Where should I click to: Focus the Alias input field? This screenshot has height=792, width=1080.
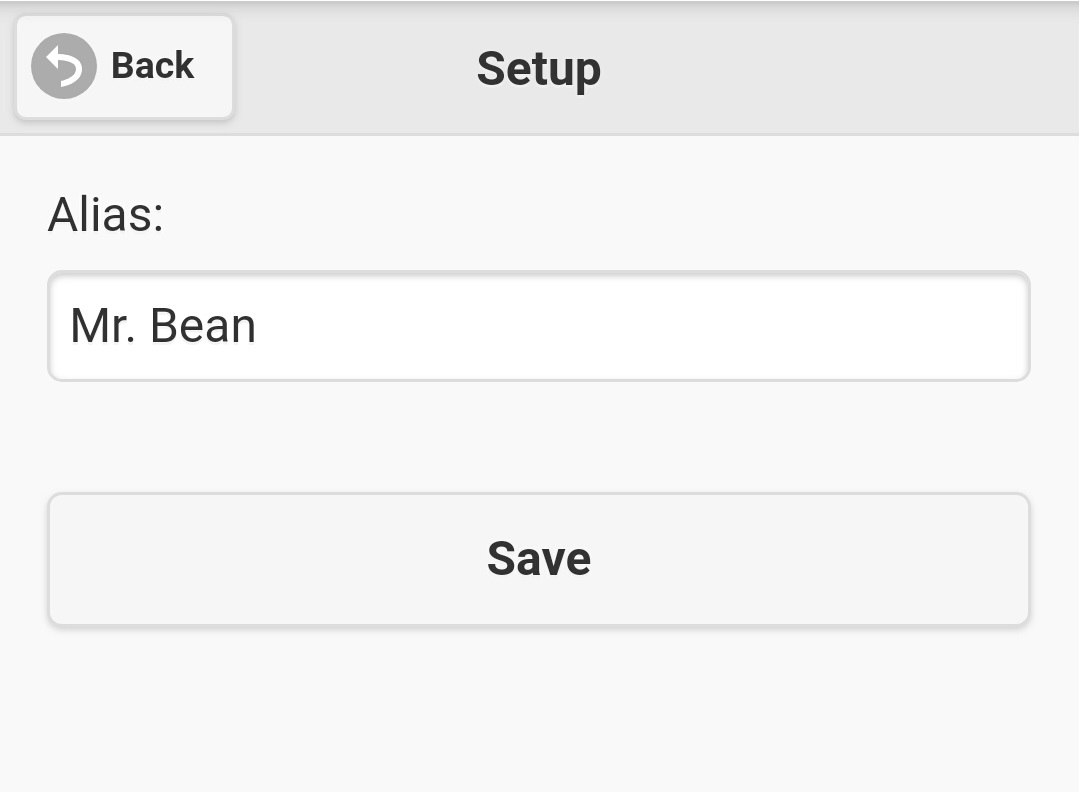tap(539, 326)
